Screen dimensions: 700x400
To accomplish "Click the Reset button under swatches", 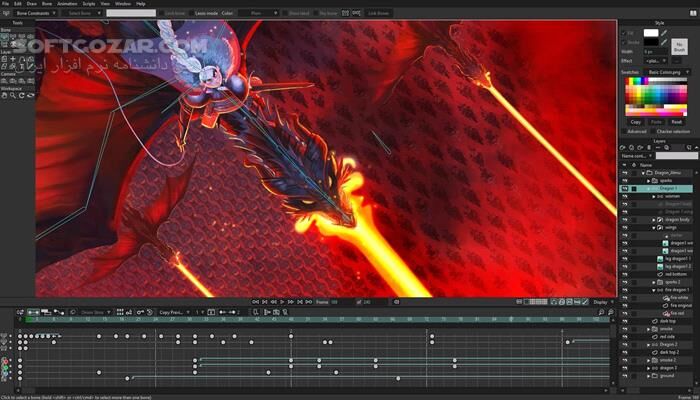I will (678, 121).
